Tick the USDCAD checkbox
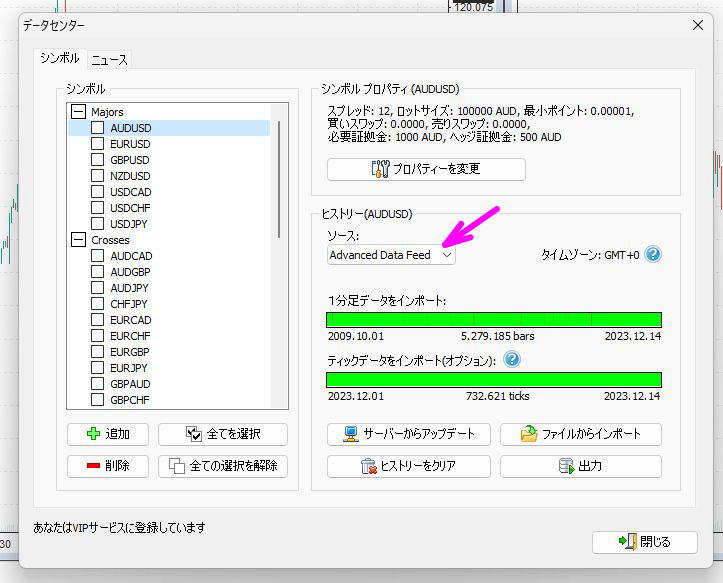 [x=97, y=192]
